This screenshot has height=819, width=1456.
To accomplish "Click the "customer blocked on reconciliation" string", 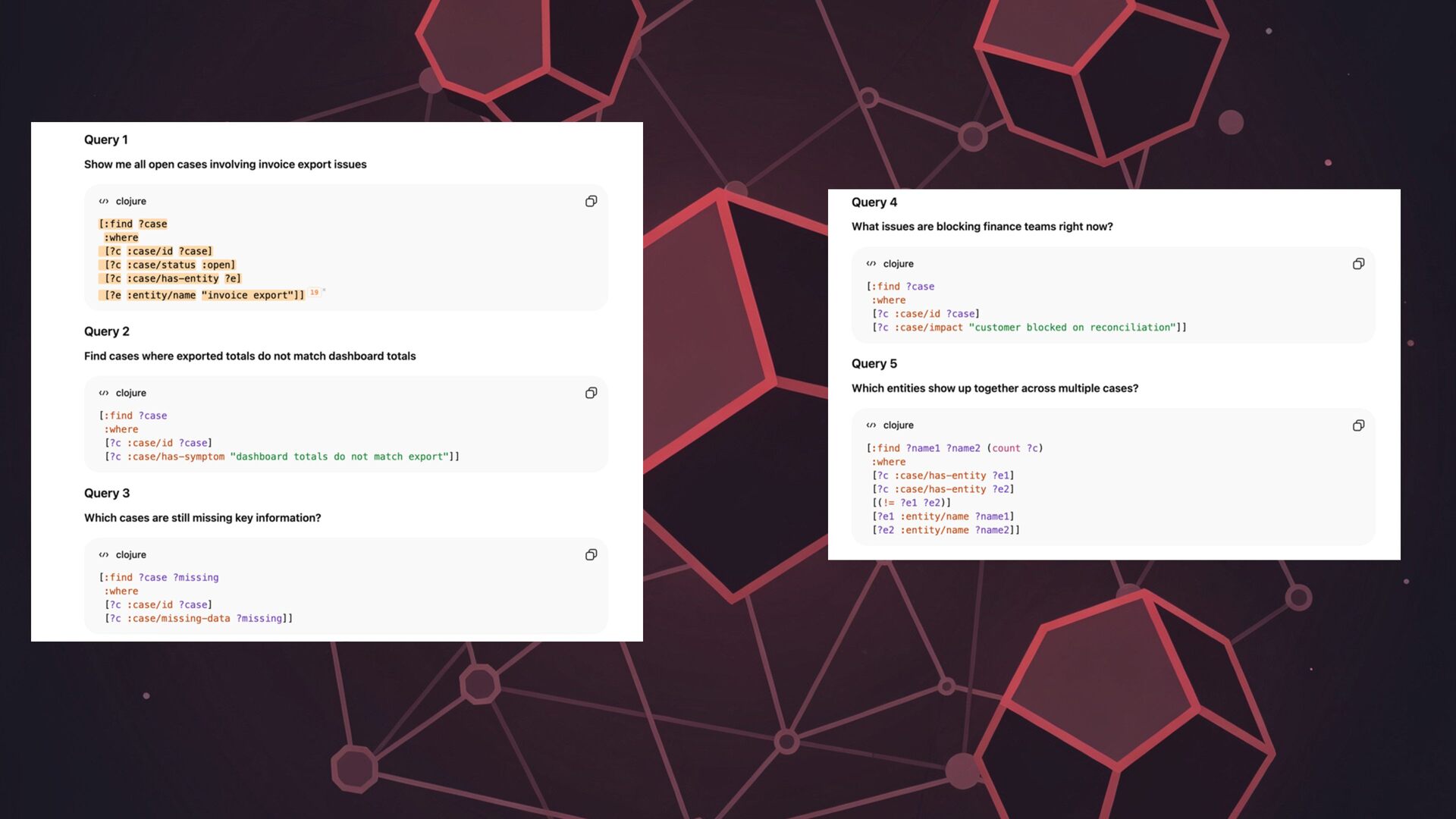I will (1072, 328).
